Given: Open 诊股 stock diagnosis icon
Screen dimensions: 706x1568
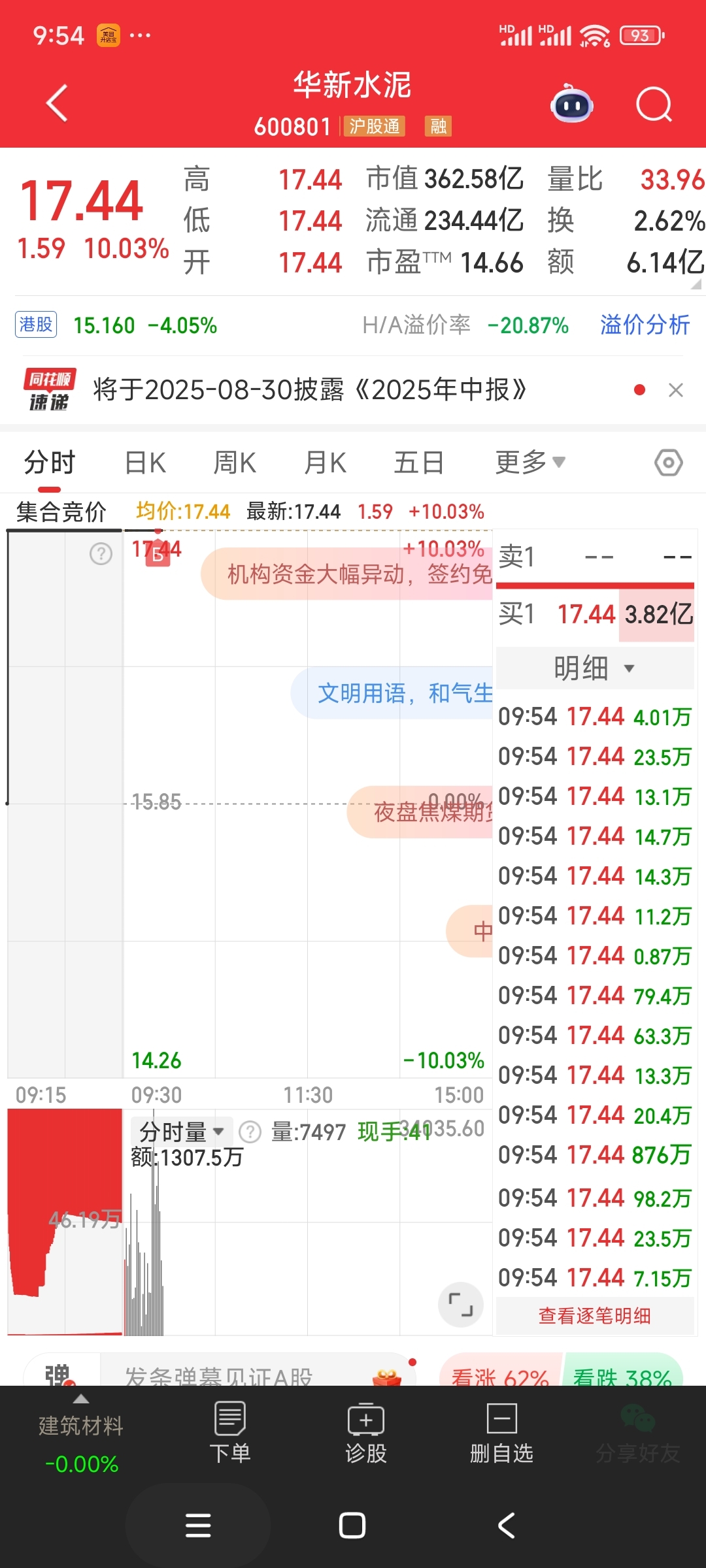Looking at the screenshot, I should pos(366,1433).
